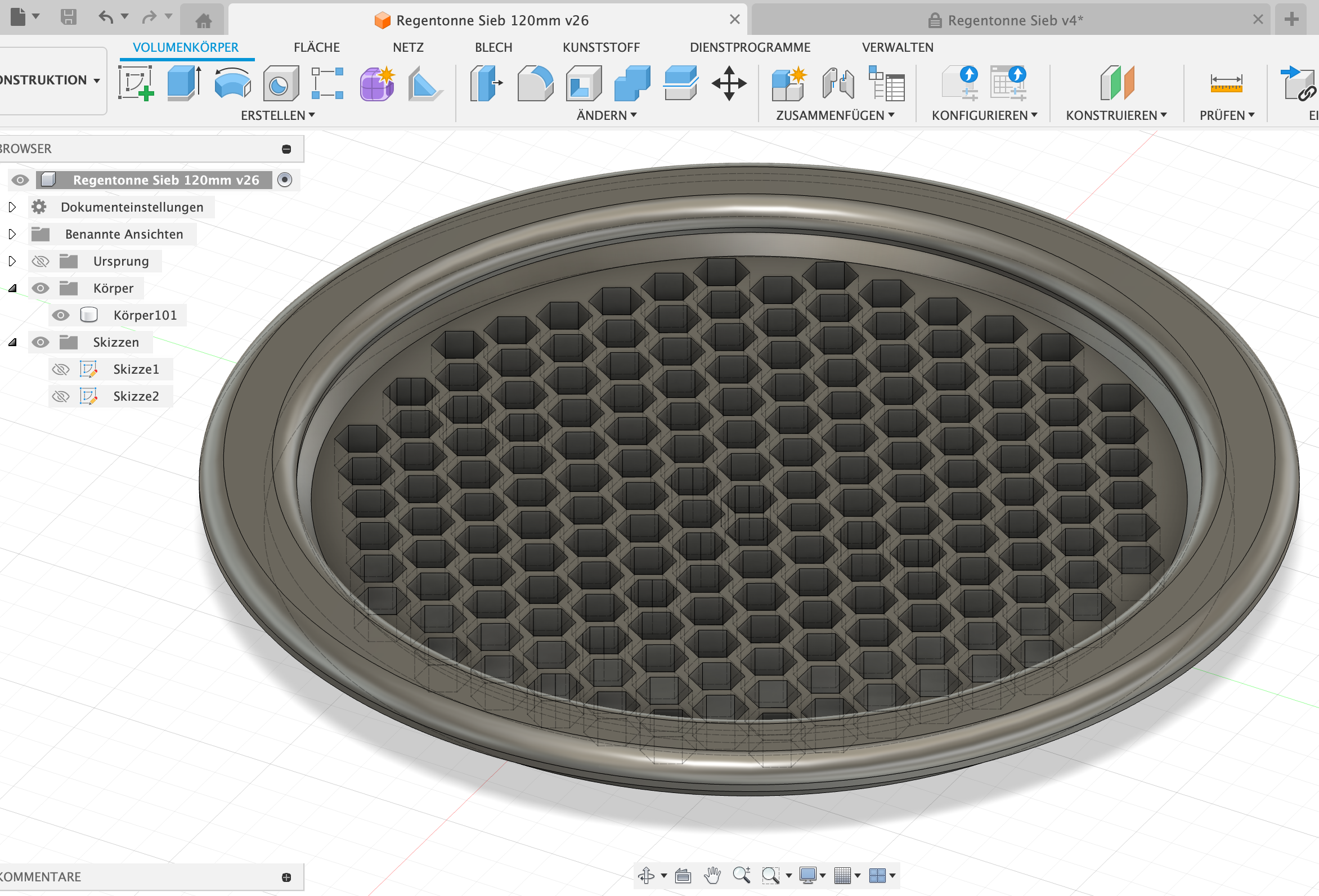Show the hidden Ursprung folder

(41, 261)
